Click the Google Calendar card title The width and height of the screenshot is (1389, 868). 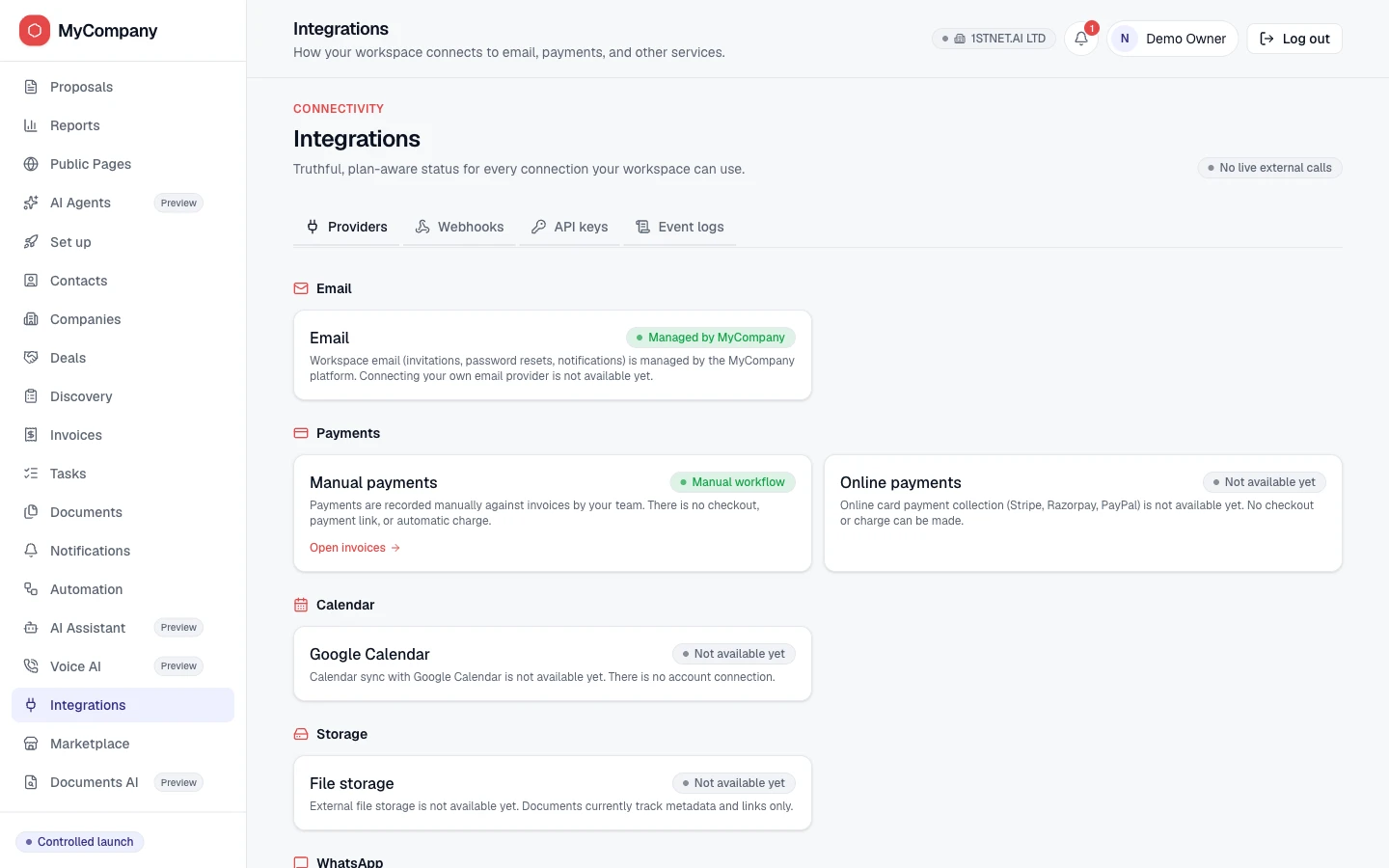(369, 654)
